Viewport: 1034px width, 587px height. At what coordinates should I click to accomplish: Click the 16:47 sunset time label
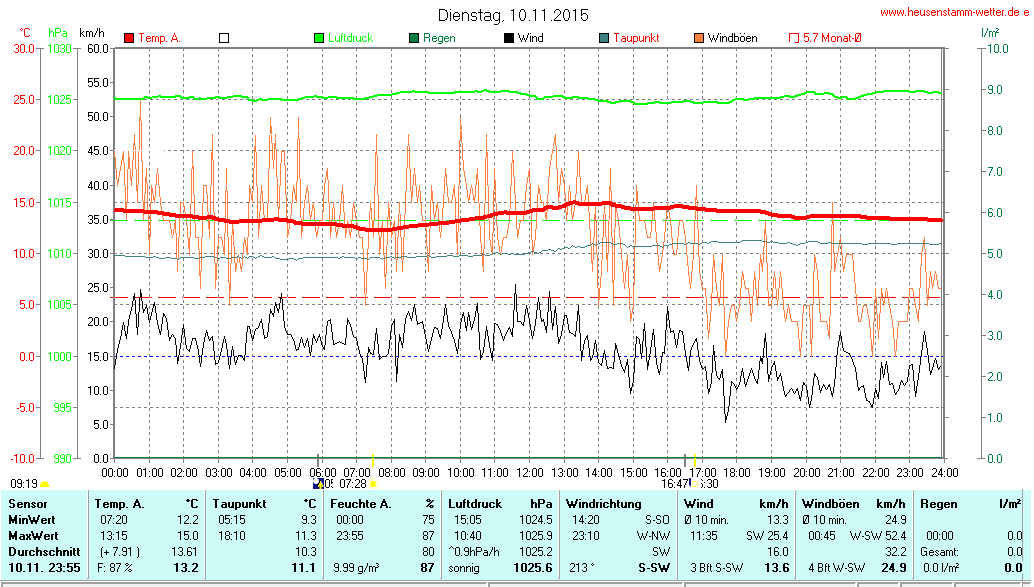pyautogui.click(x=674, y=483)
